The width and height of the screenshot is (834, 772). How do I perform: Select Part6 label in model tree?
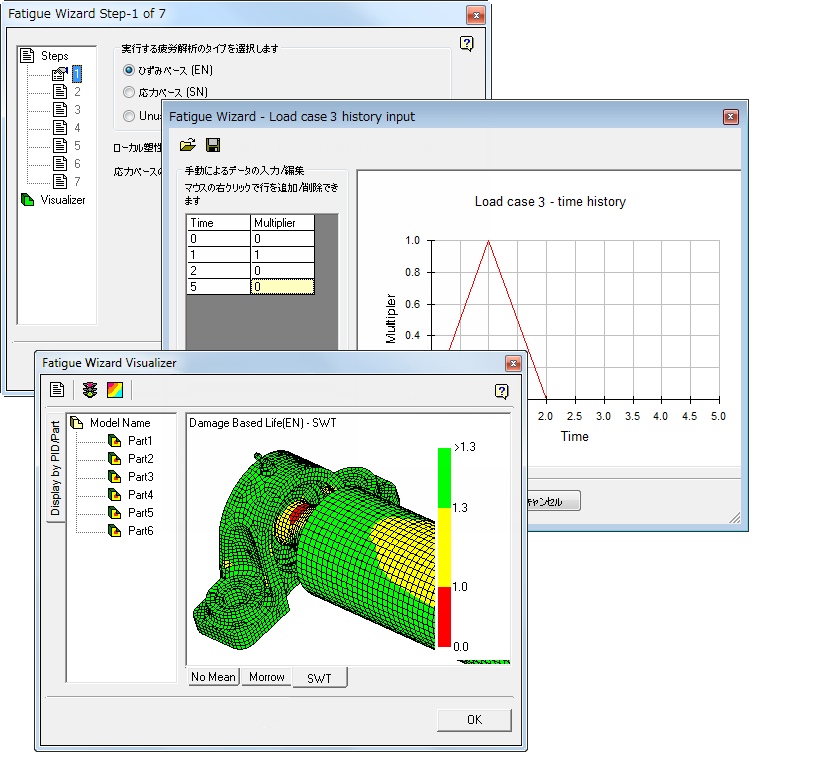pyautogui.click(x=140, y=530)
